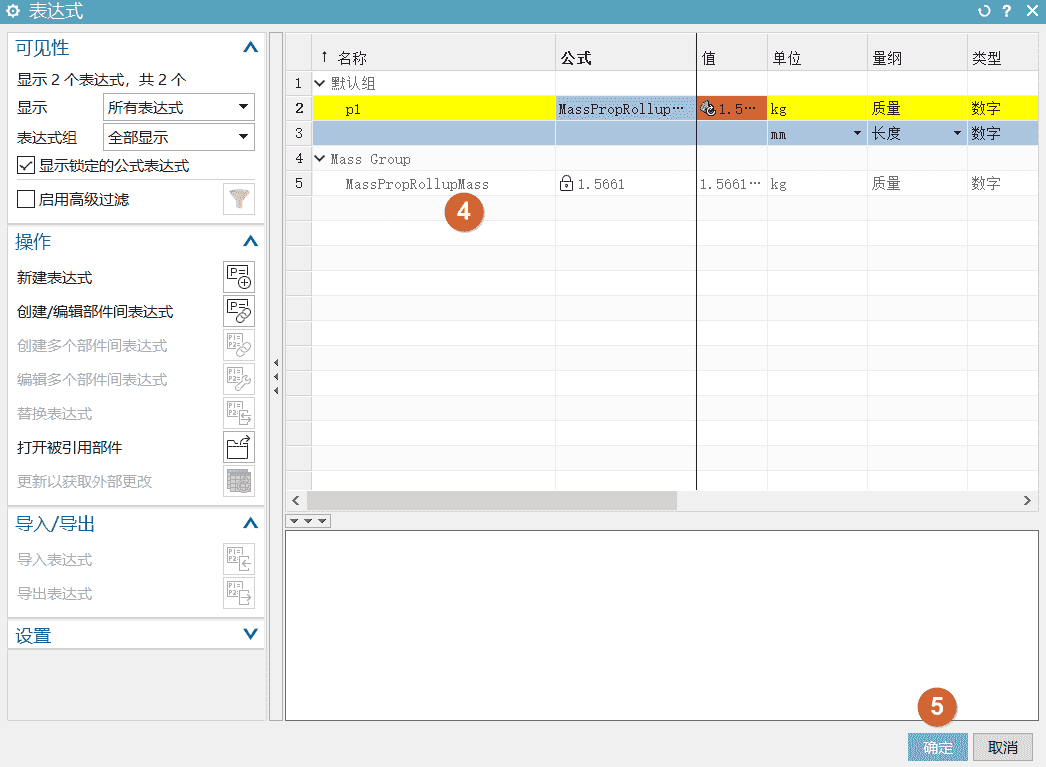The width and height of the screenshot is (1046, 767).
Task: Click Create Multiple Interpart Expressions icon
Action: [x=239, y=345]
